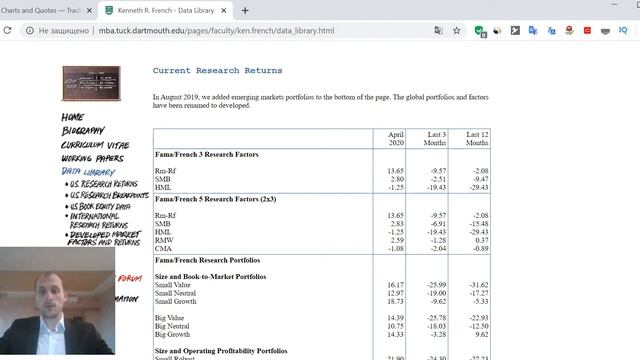640x360 pixels.
Task: Click the translate page icon in address bar
Action: tap(438, 31)
